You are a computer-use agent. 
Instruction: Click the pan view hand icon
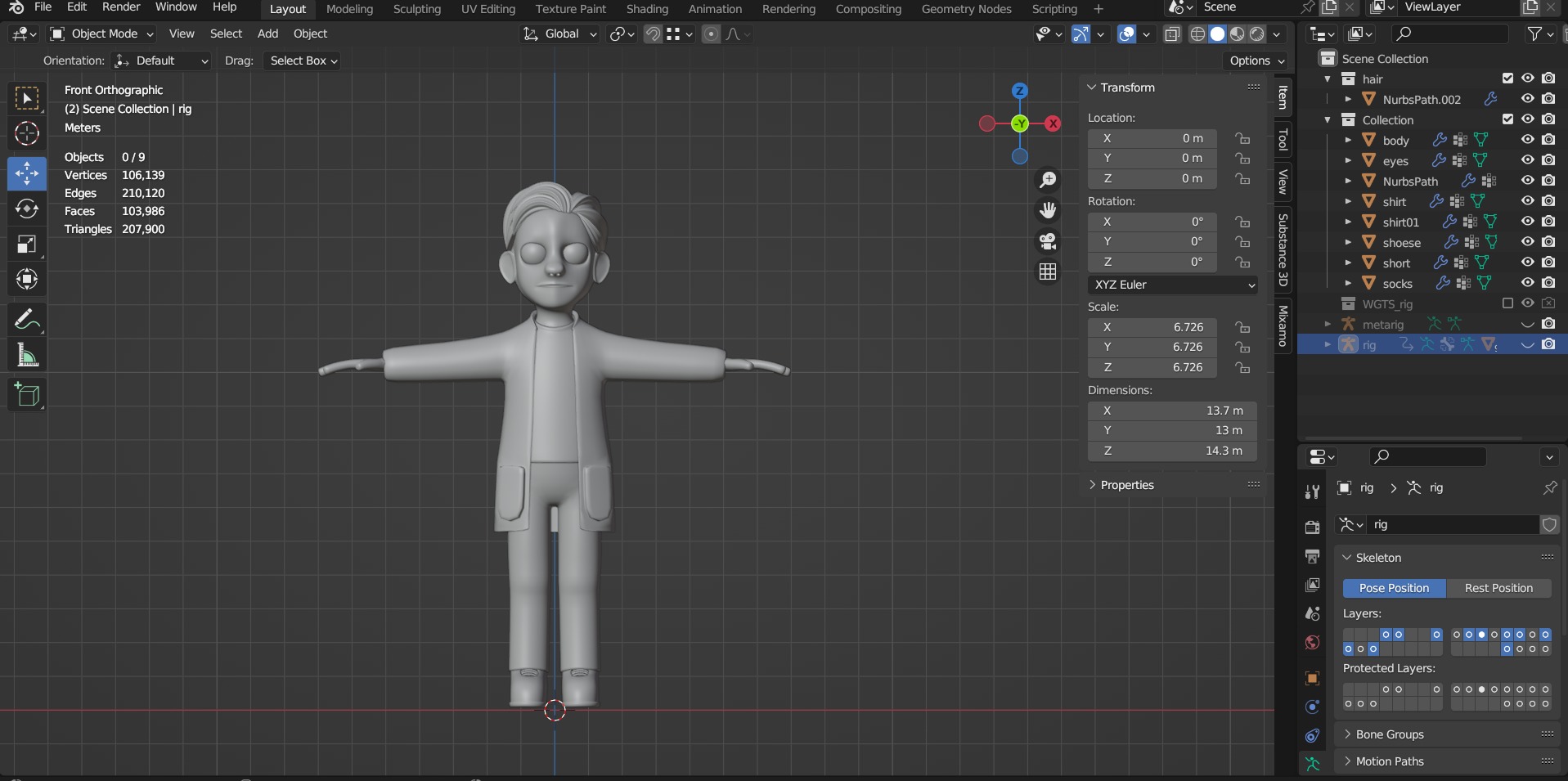pyautogui.click(x=1048, y=210)
